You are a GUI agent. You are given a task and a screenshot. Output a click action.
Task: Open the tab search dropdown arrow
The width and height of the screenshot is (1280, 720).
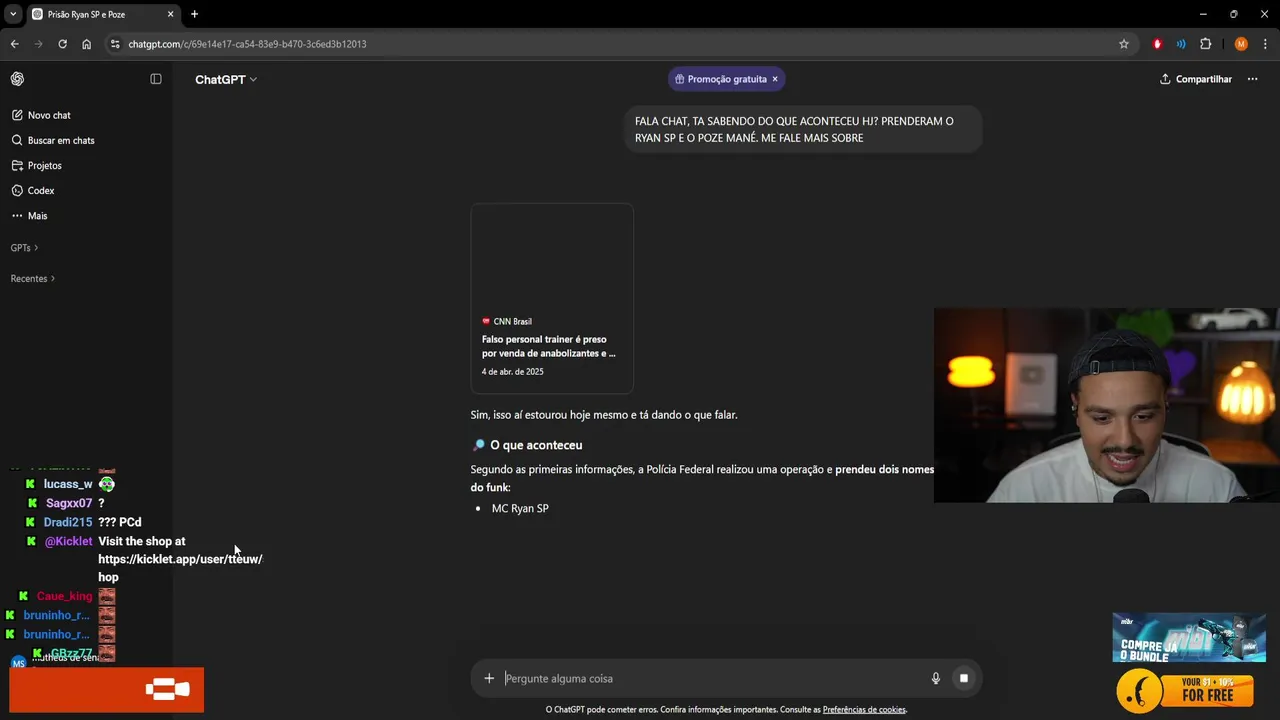pyautogui.click(x=13, y=14)
